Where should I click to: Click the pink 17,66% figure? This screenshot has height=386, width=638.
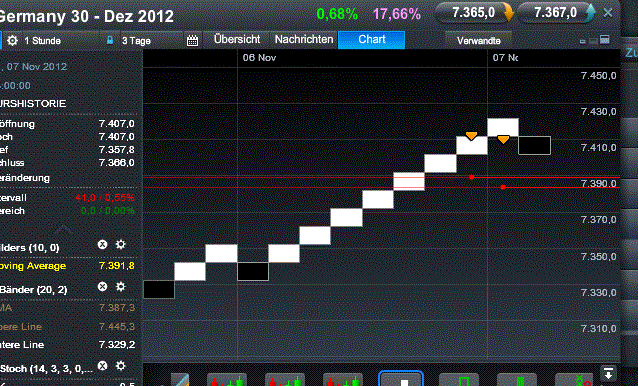(x=397, y=14)
